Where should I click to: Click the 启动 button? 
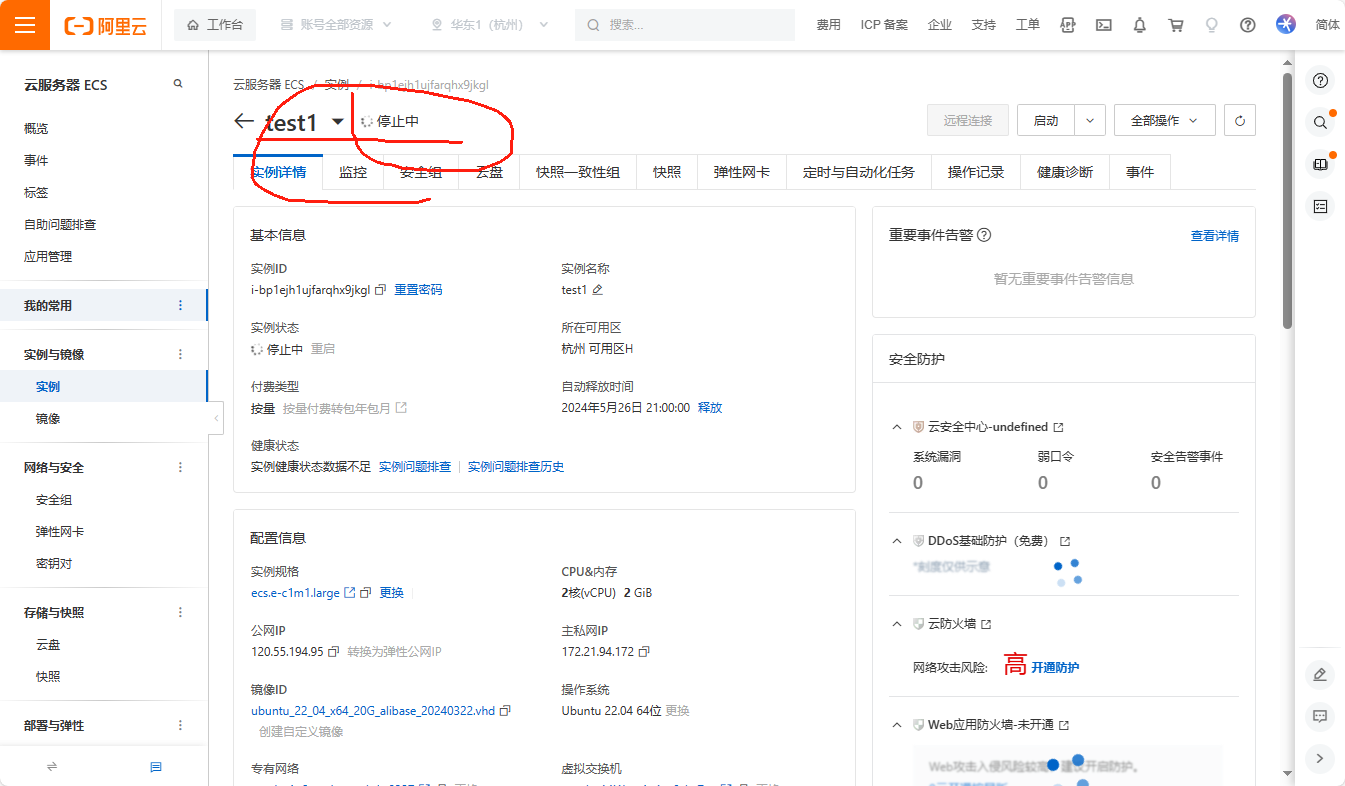pyautogui.click(x=1046, y=121)
